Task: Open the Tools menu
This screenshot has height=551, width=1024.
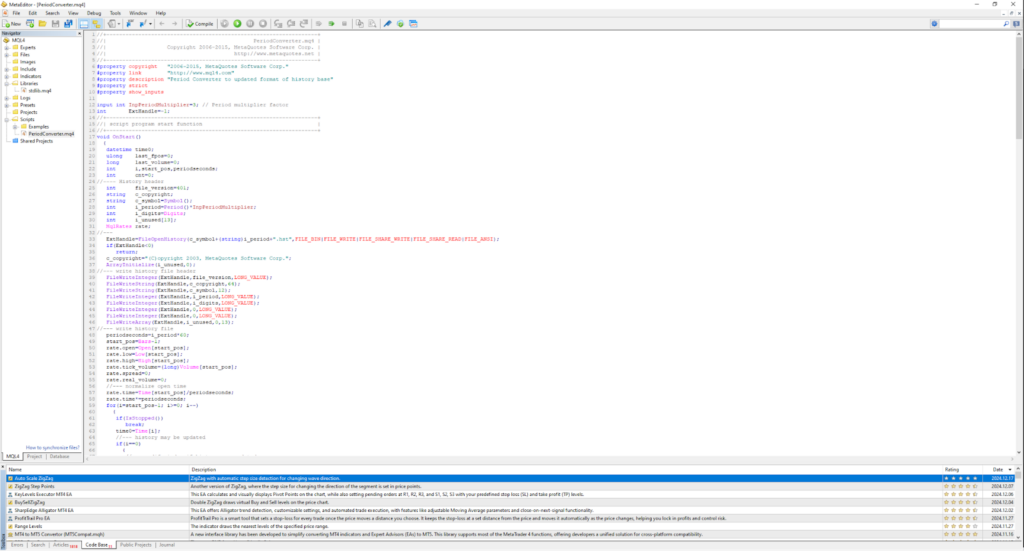Action: (x=115, y=13)
